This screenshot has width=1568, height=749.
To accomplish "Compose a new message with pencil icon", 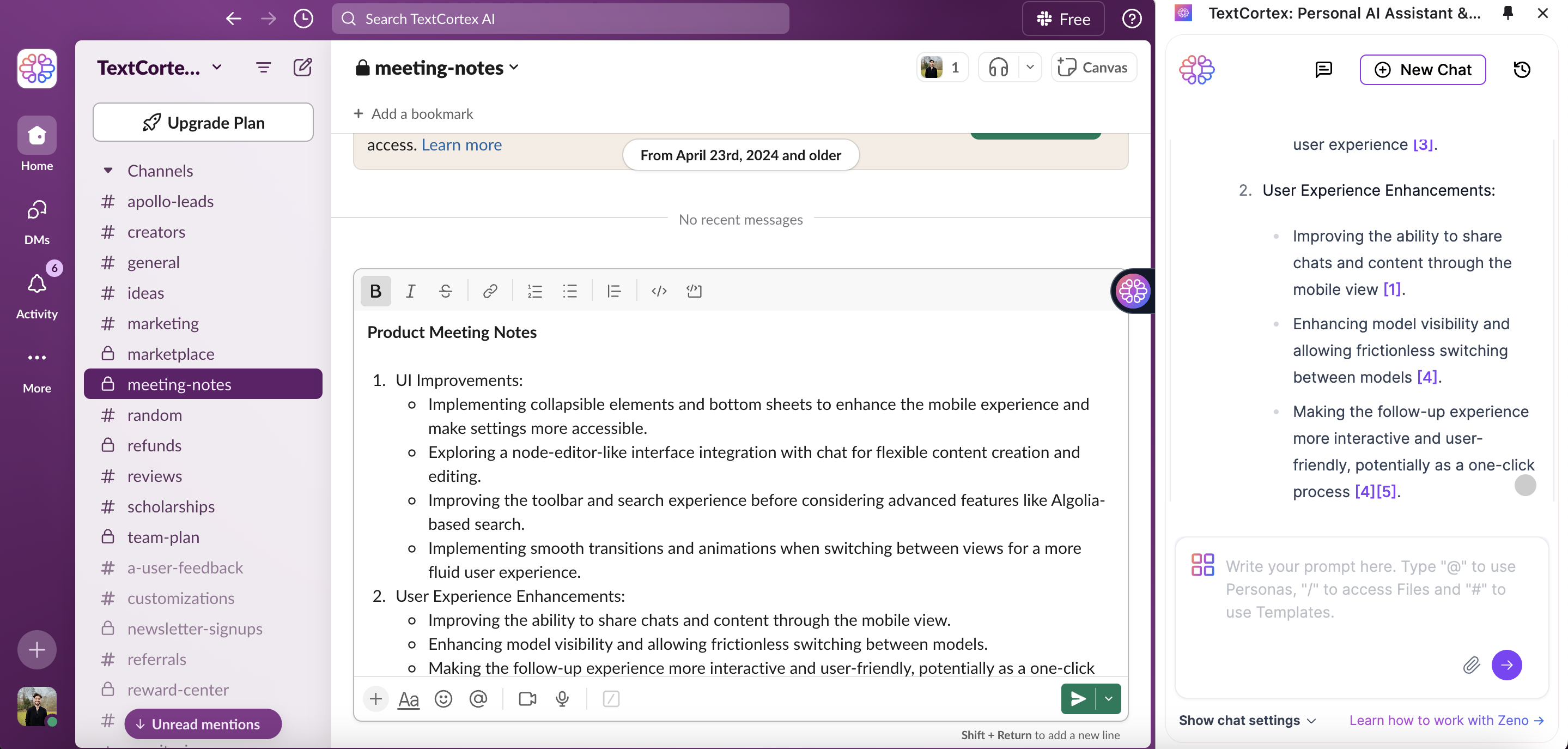I will pyautogui.click(x=302, y=67).
